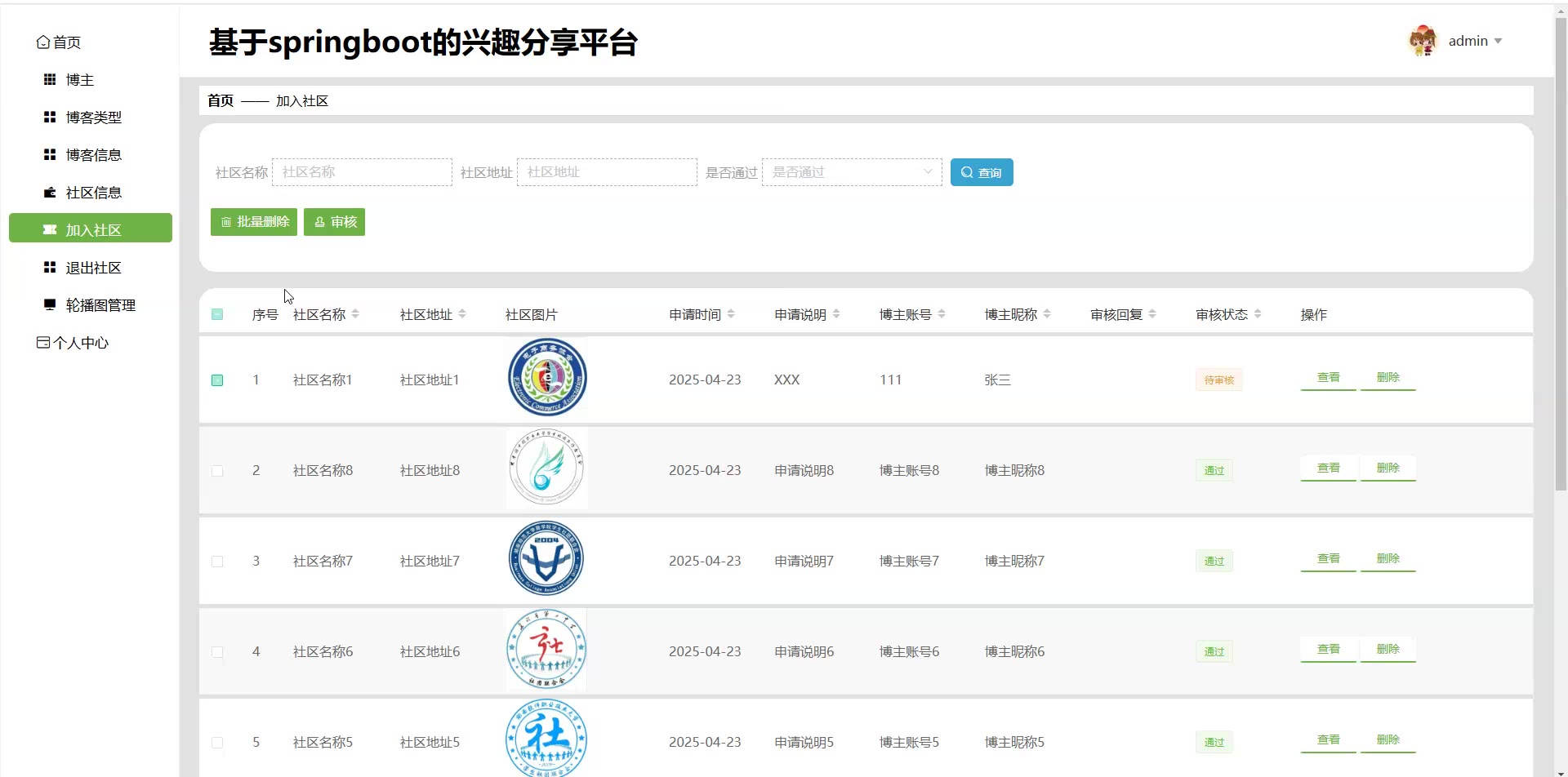The width and height of the screenshot is (1568, 777).
Task: Click the home icon in sidebar
Action: point(43,42)
